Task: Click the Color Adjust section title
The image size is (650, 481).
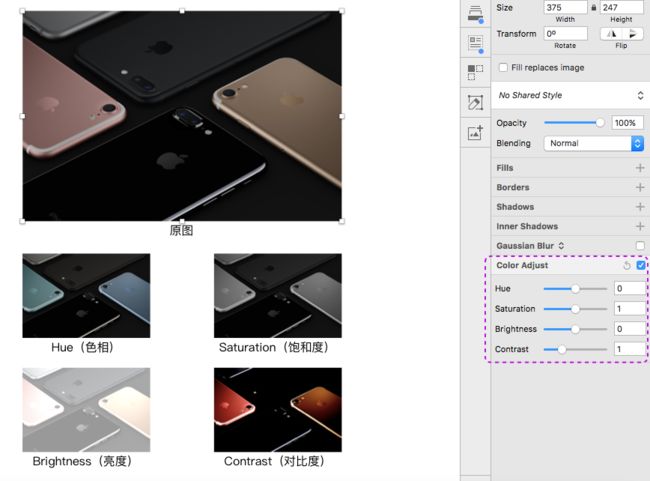Action: tap(522, 265)
